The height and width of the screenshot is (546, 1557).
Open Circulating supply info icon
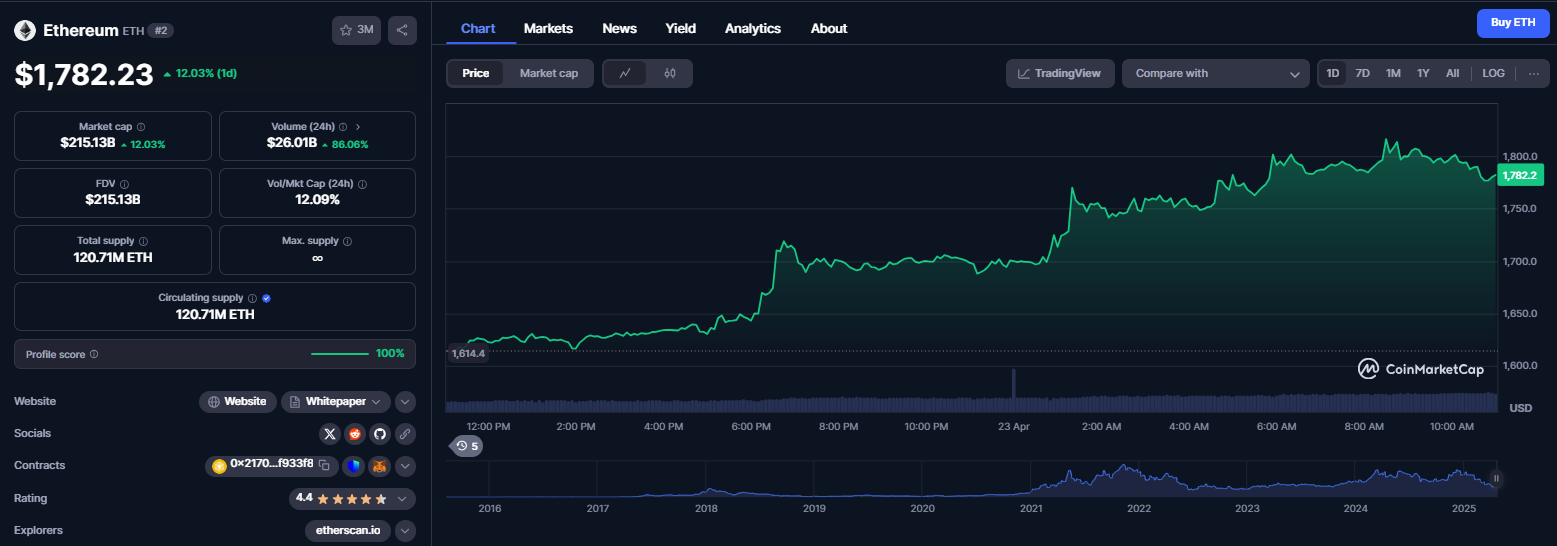[252, 298]
